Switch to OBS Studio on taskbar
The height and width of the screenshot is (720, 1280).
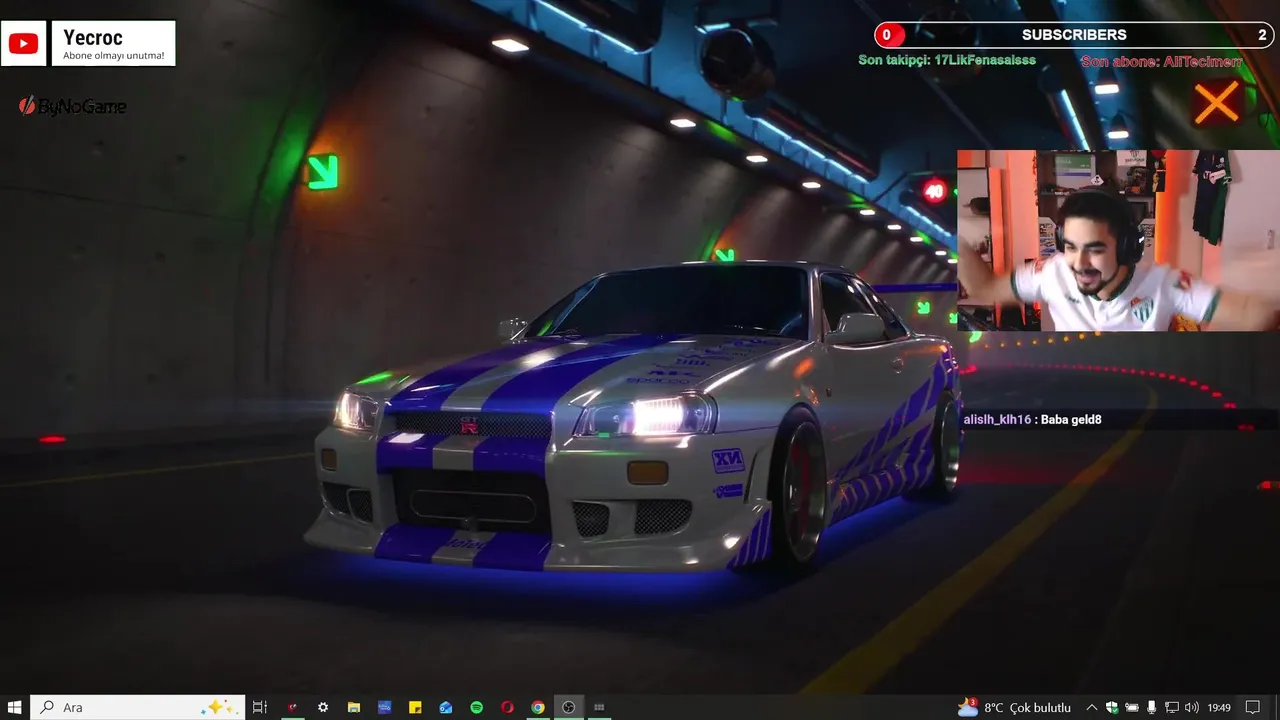tap(569, 707)
